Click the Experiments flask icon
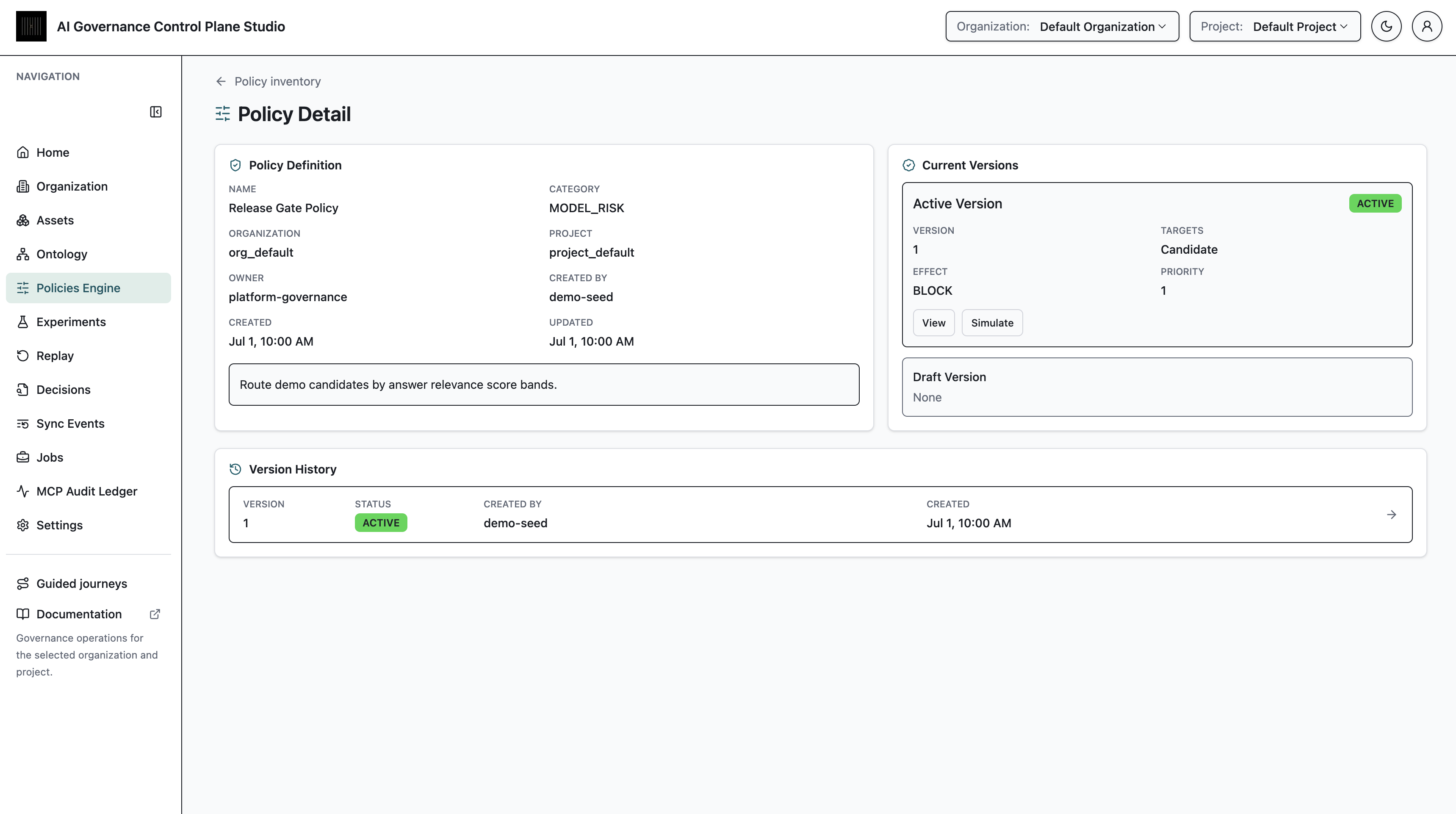Image resolution: width=1456 pixels, height=814 pixels. 22,322
